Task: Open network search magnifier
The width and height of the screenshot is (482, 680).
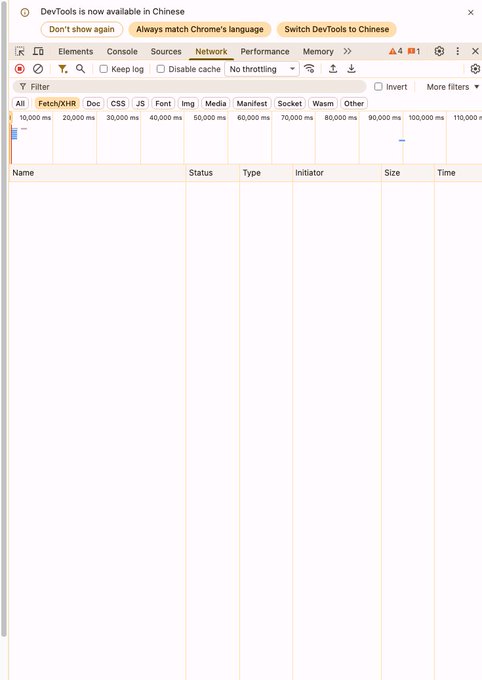Action: click(x=80, y=69)
